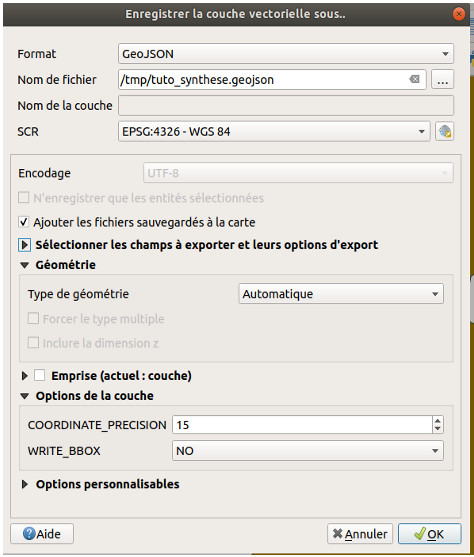
Task: Open the Format GeoJSON dropdown
Action: pyautogui.click(x=286, y=54)
